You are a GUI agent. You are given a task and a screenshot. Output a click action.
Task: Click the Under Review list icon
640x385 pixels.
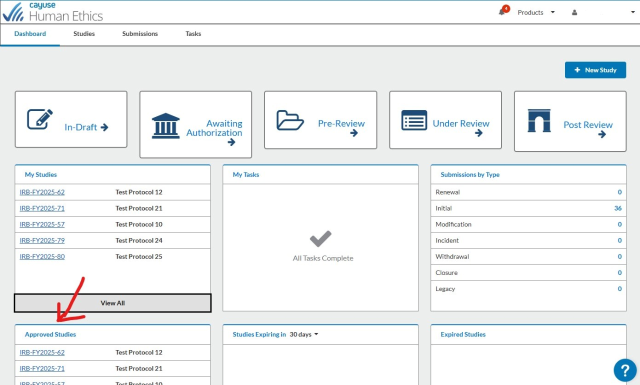[x=414, y=120]
